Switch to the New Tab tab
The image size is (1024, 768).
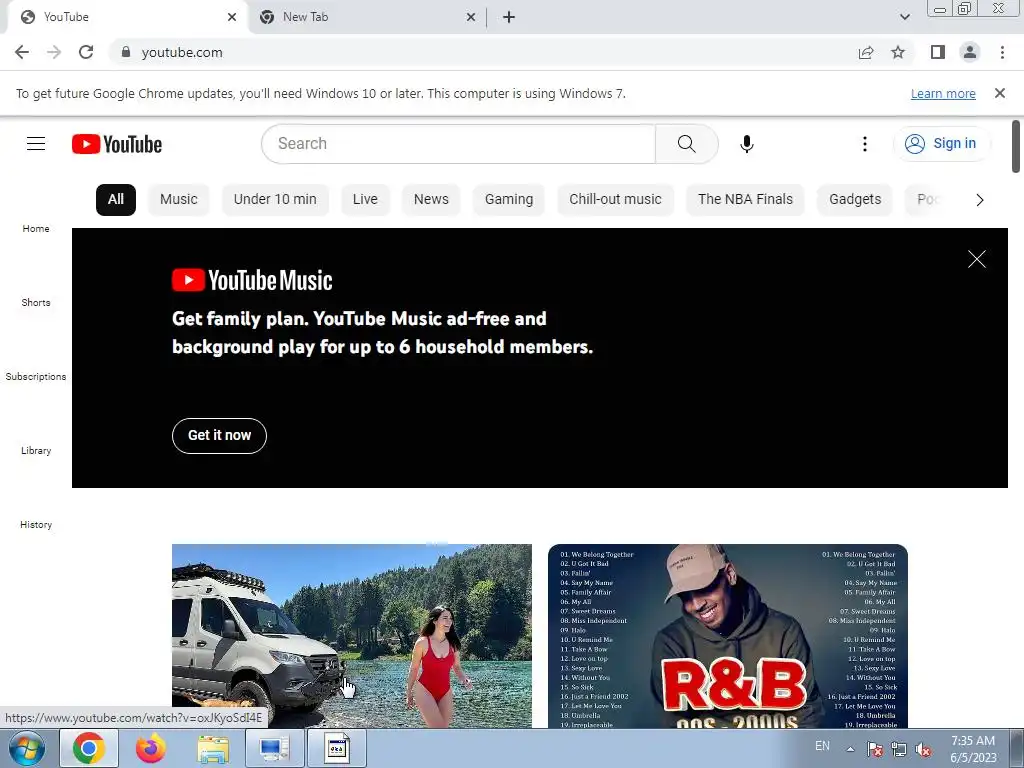[x=366, y=18]
